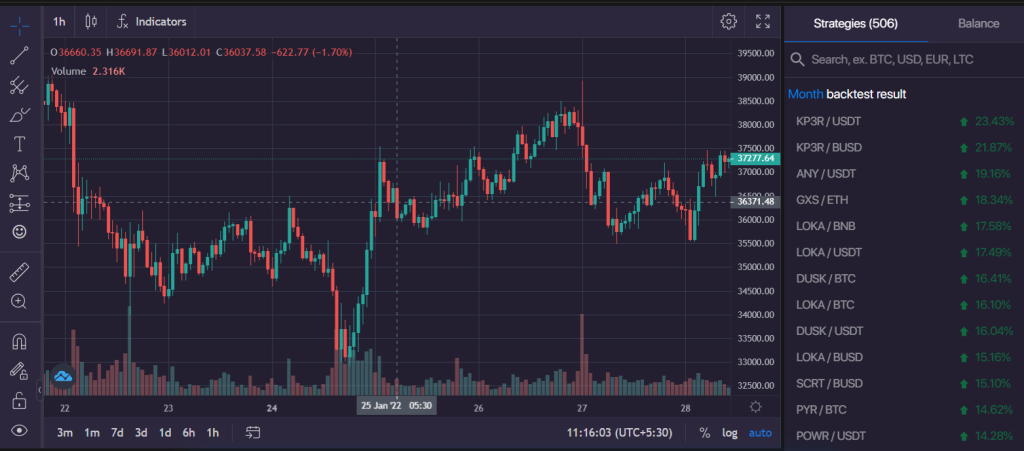Screen dimensions: 1024x451
Task: Open the candle chart style dropdown
Action: [x=91, y=22]
